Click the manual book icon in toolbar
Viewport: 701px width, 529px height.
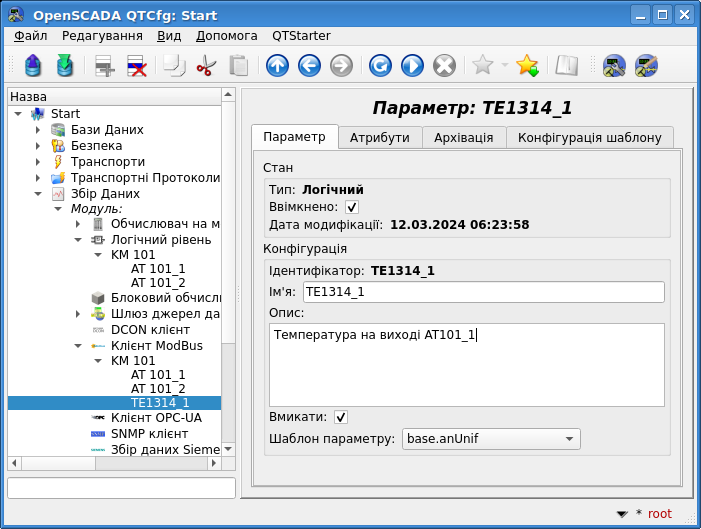pos(567,66)
